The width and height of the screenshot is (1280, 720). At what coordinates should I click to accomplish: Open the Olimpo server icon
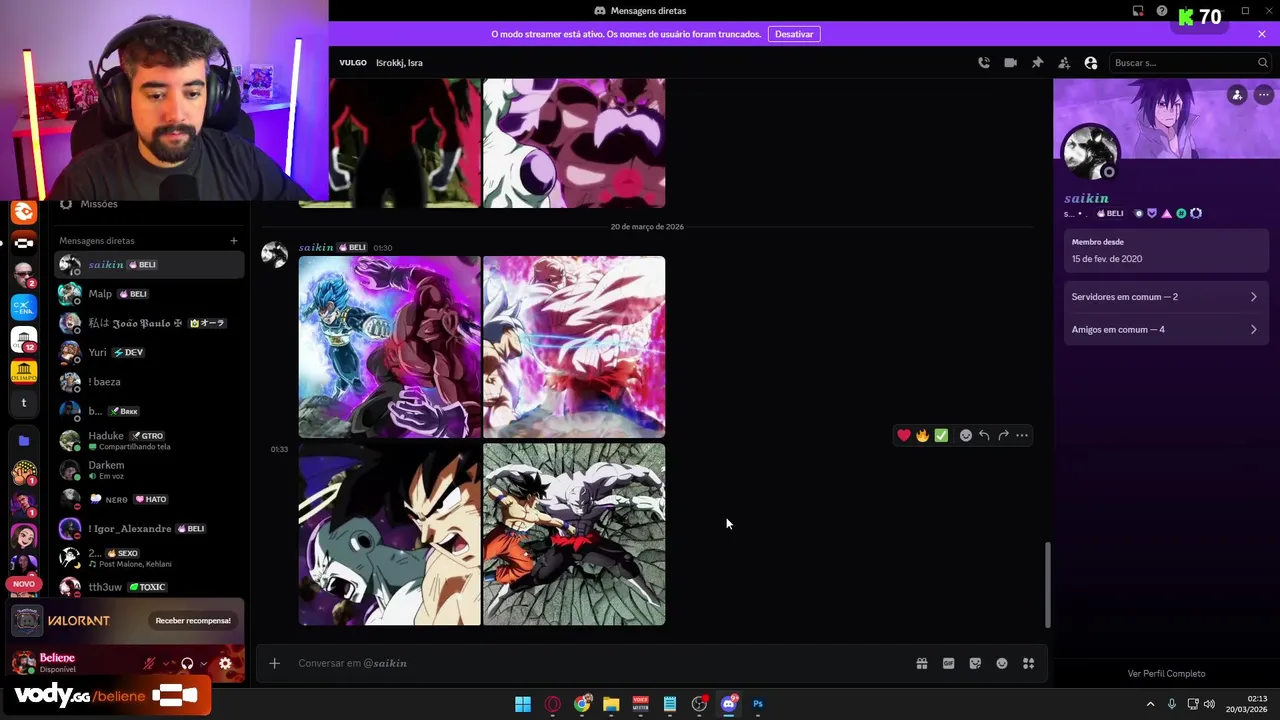(24, 372)
